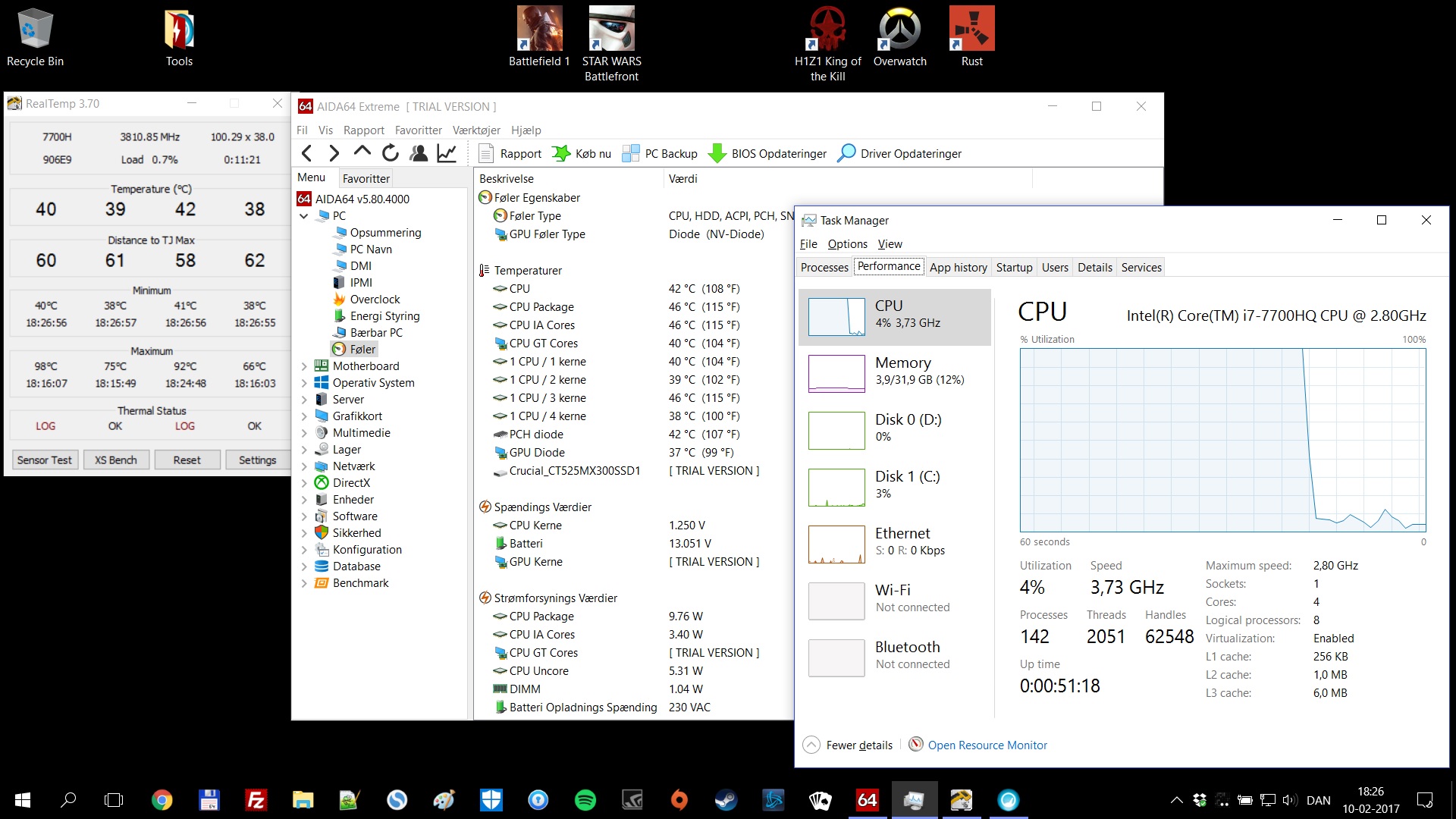Click the FileZilla taskbar icon
The height and width of the screenshot is (819, 1456).
tap(256, 800)
